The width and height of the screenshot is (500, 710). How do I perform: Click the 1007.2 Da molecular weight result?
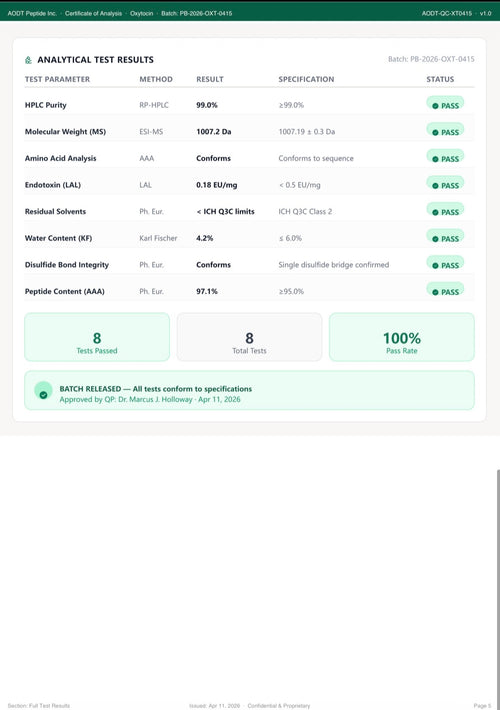point(214,132)
